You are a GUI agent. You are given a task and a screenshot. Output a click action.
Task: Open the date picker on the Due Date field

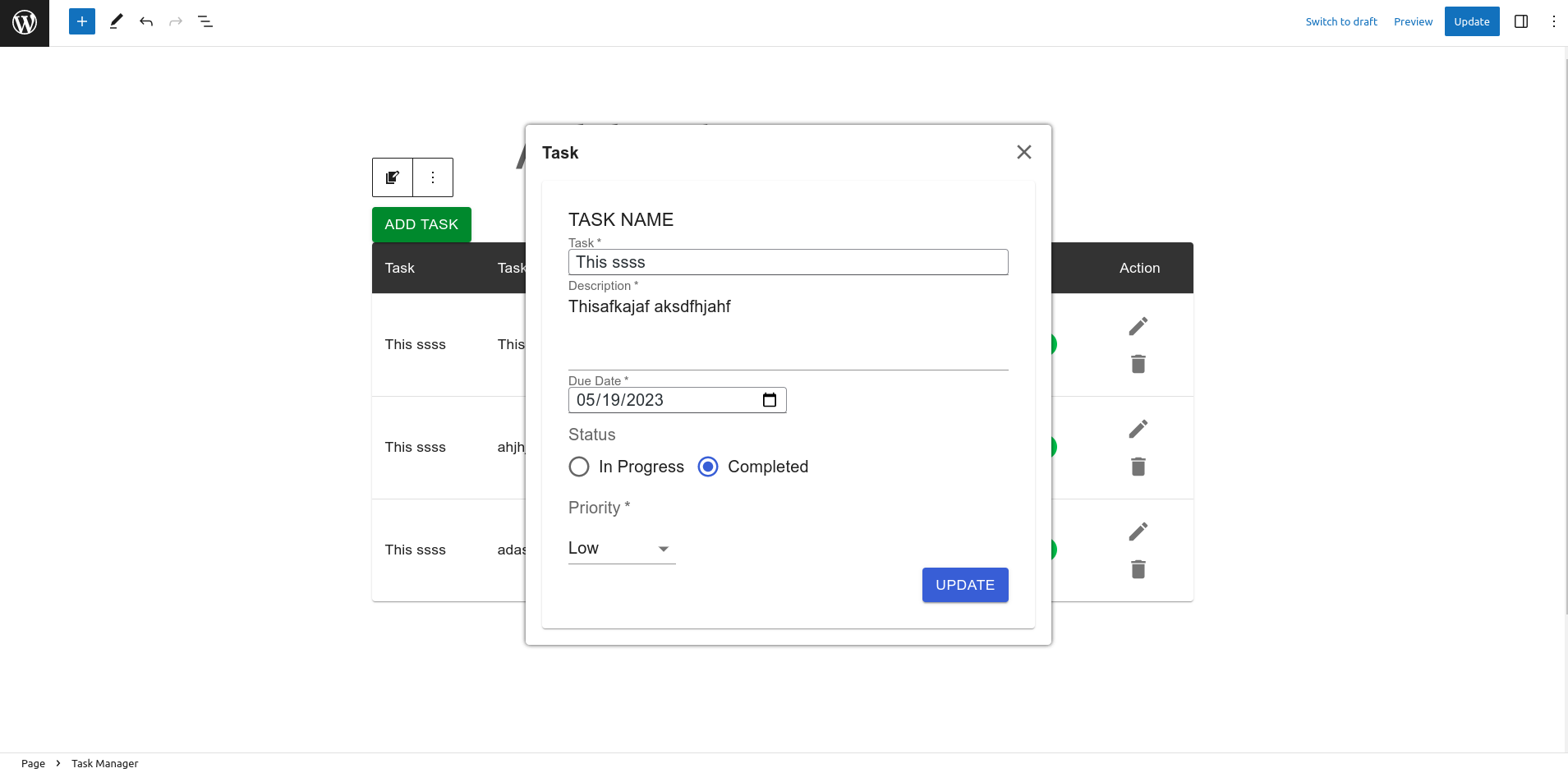(770, 400)
